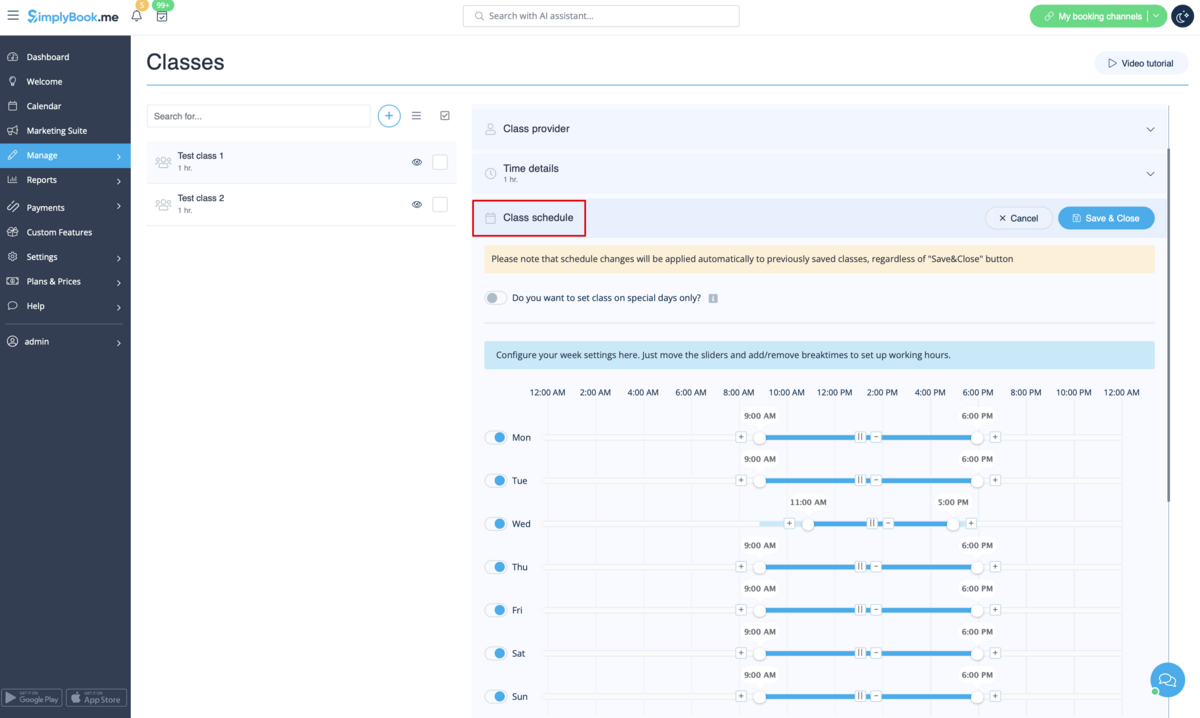The height and width of the screenshot is (718, 1200).
Task: Click Monday's 9:00 AM start slider handle
Action: 760,437
